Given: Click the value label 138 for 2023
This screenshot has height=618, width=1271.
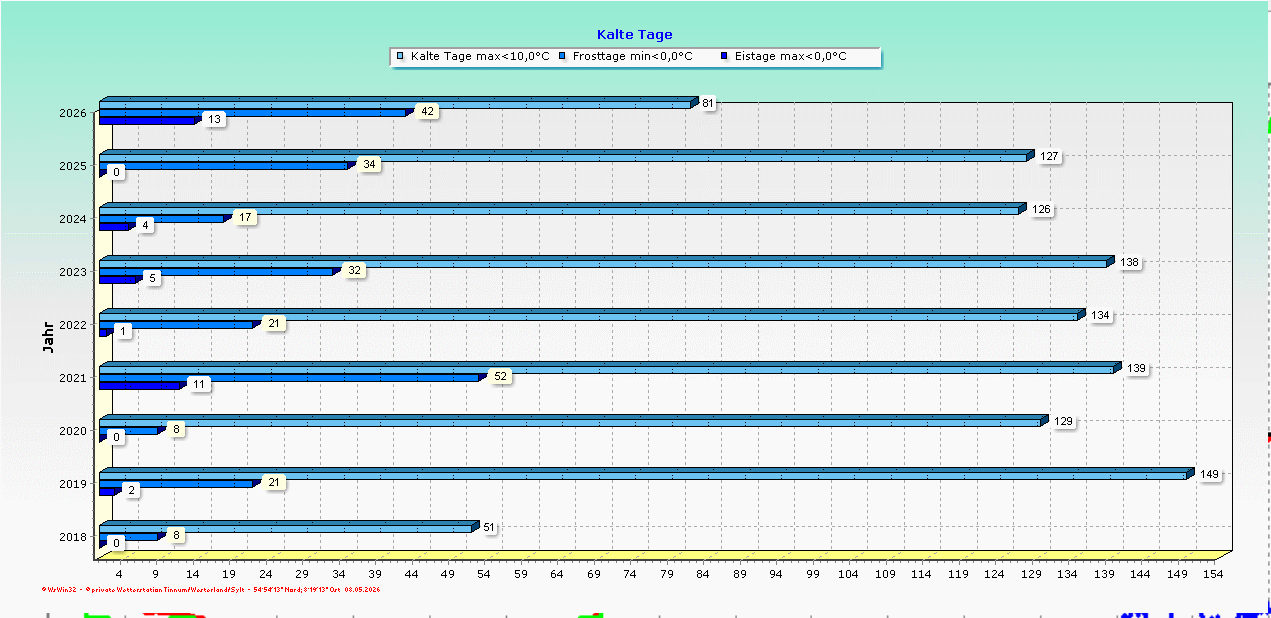Looking at the screenshot, I should click(1129, 262).
